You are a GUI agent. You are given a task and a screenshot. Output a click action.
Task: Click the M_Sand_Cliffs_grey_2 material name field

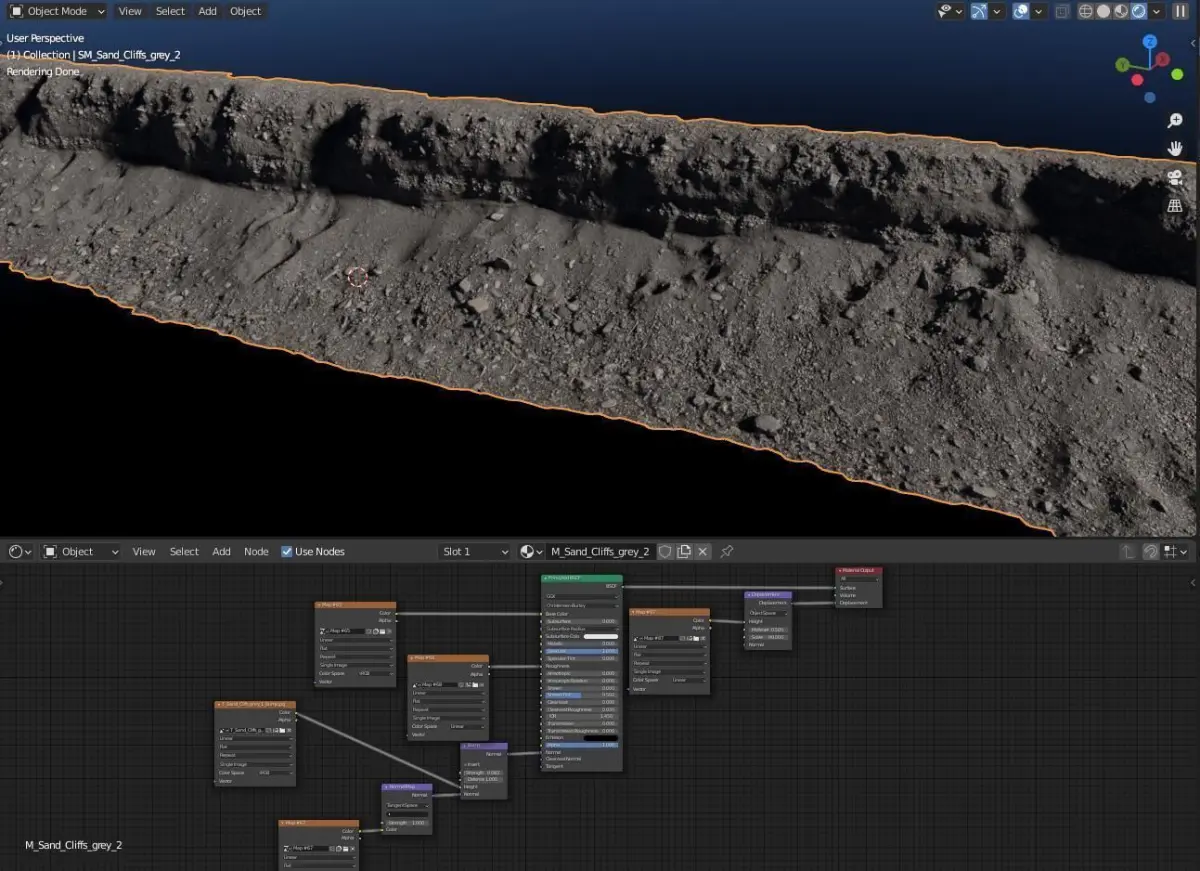600,552
